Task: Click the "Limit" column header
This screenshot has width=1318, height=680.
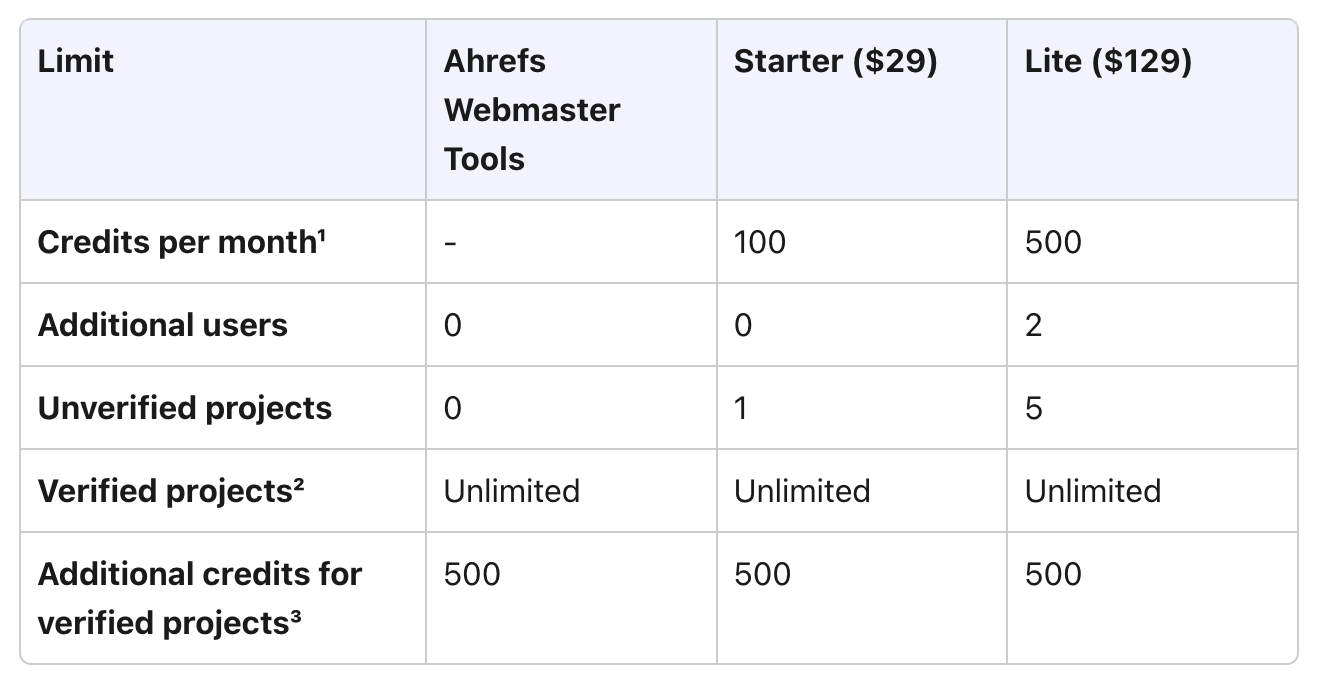Action: (x=76, y=62)
